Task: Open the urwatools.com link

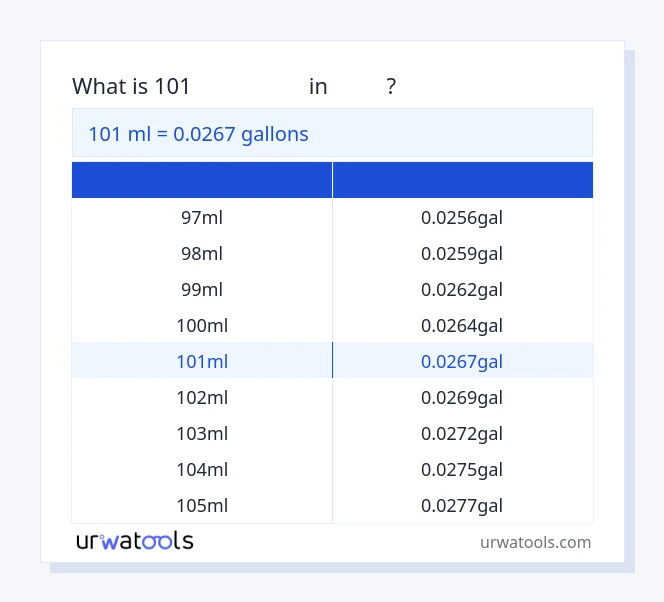Action: pyautogui.click(x=535, y=542)
